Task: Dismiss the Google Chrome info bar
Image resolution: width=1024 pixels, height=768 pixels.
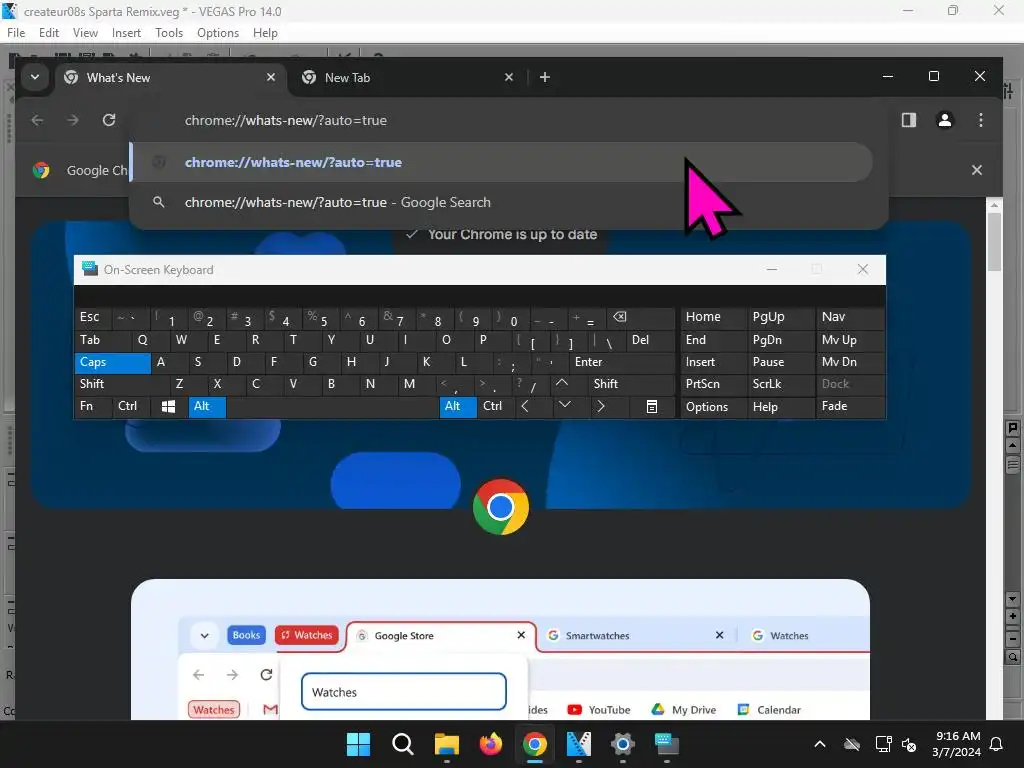Action: pyautogui.click(x=976, y=170)
